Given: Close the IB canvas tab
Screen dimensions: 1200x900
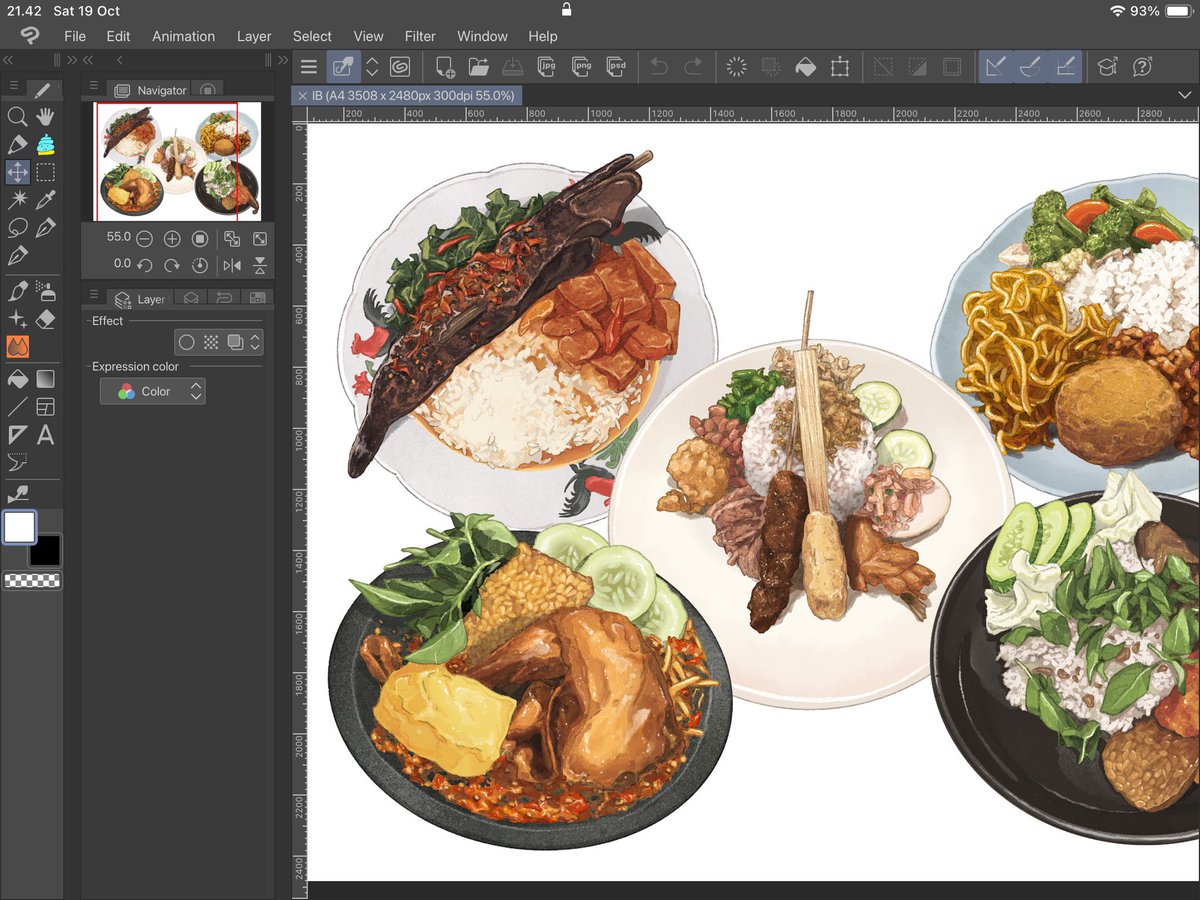Looking at the screenshot, I should point(303,96).
